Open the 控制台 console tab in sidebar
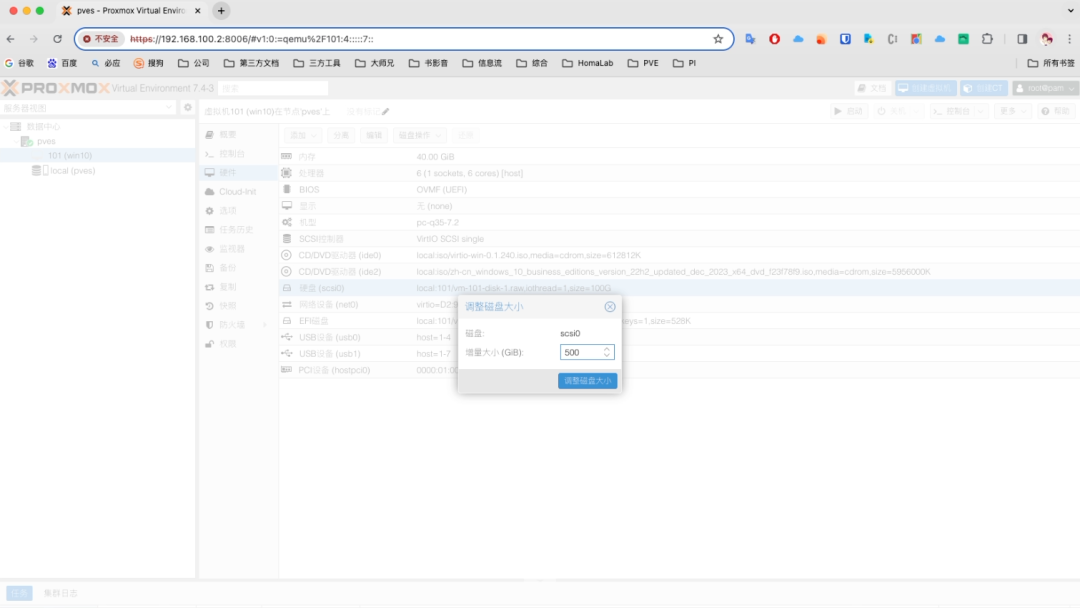Image resolution: width=1080 pixels, height=608 pixels. [231, 154]
